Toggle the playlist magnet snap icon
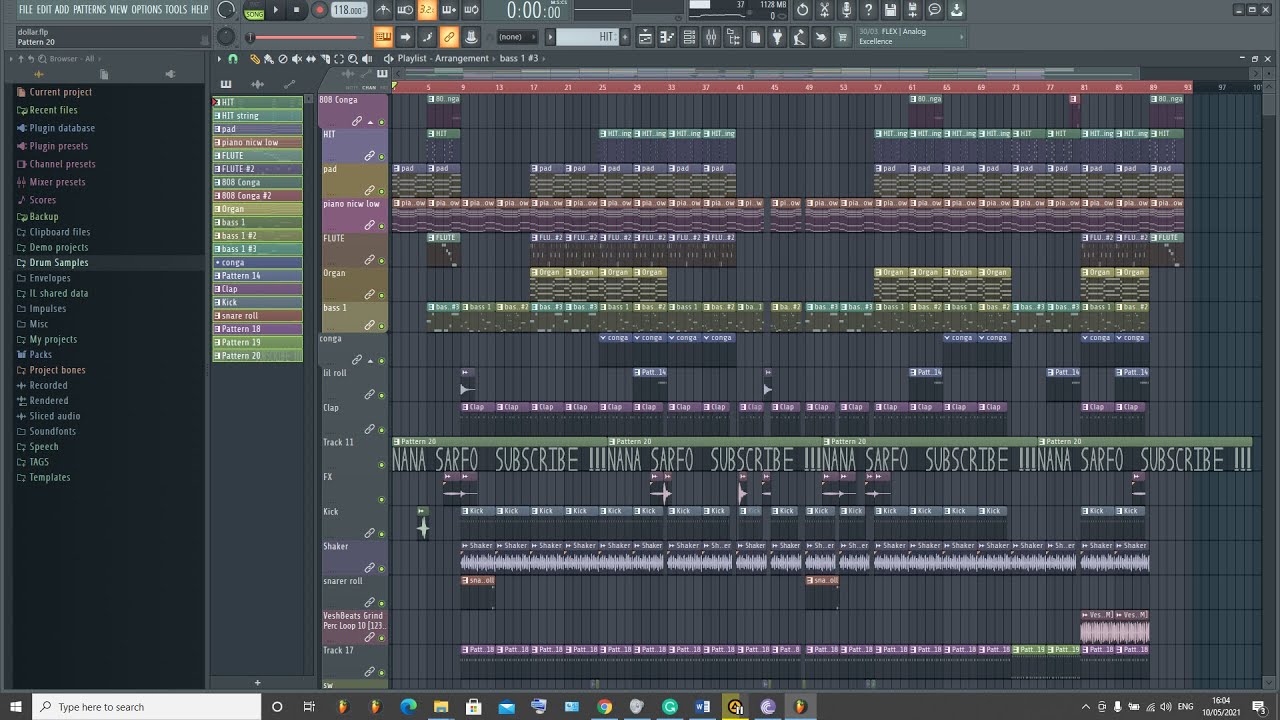 point(233,59)
